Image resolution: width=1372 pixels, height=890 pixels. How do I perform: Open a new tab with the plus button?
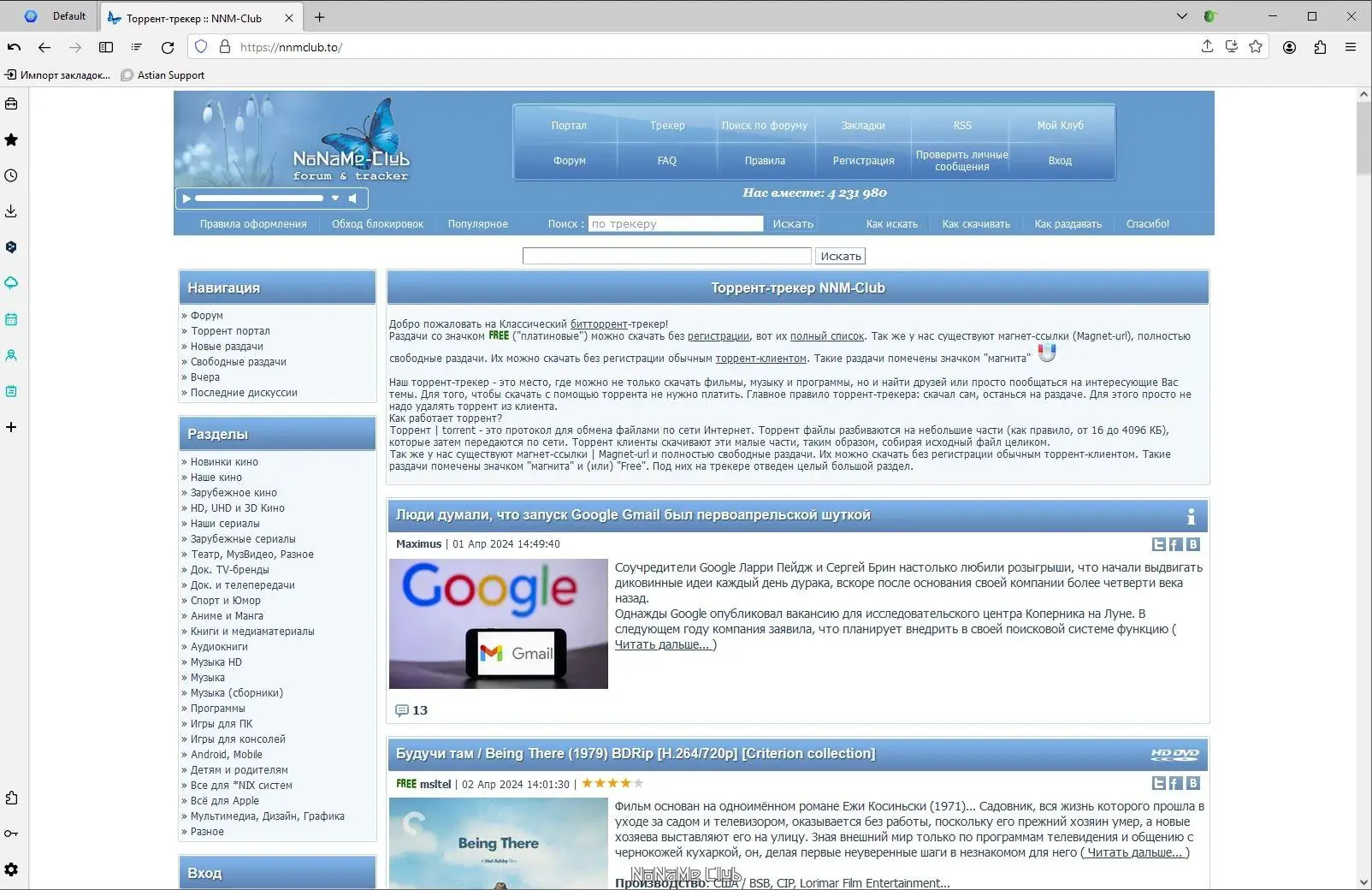tap(319, 17)
